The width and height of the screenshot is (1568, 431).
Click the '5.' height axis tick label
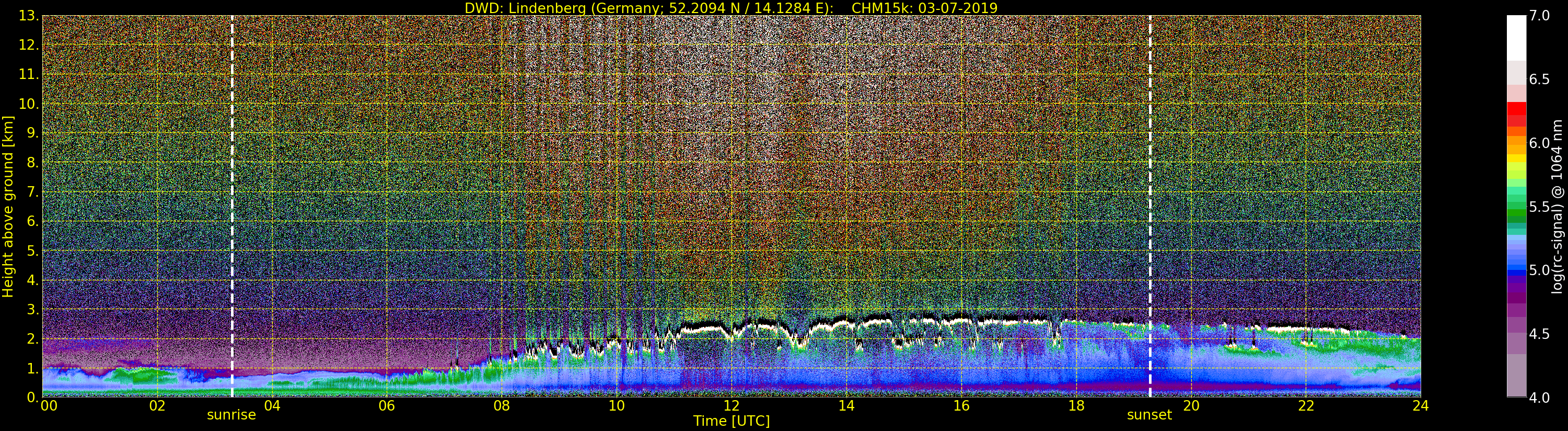click(33, 251)
